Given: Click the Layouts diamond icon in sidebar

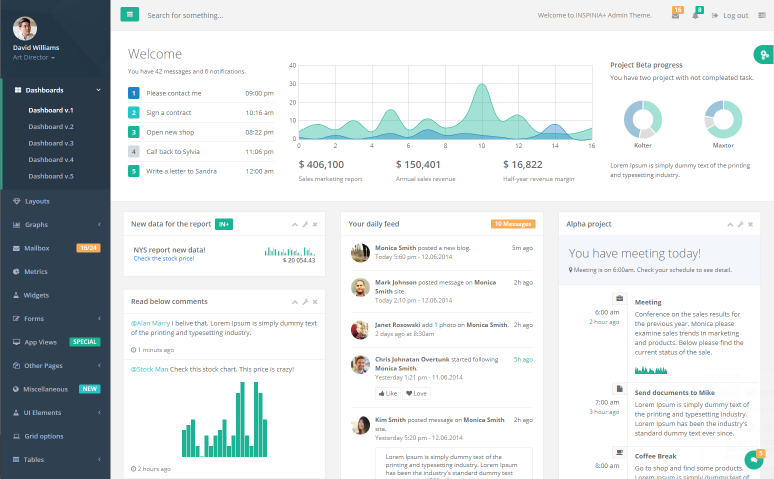Looking at the screenshot, I should pyautogui.click(x=16, y=201).
